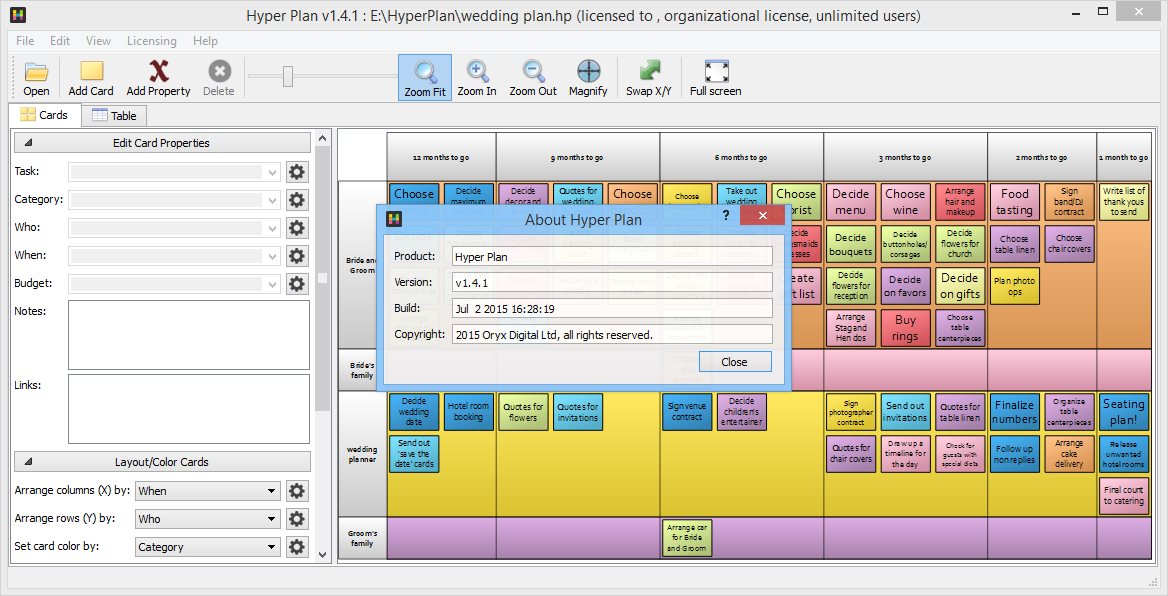Open settings gear for Budget property
Viewport: 1168px width, 596px height.
coord(297,284)
